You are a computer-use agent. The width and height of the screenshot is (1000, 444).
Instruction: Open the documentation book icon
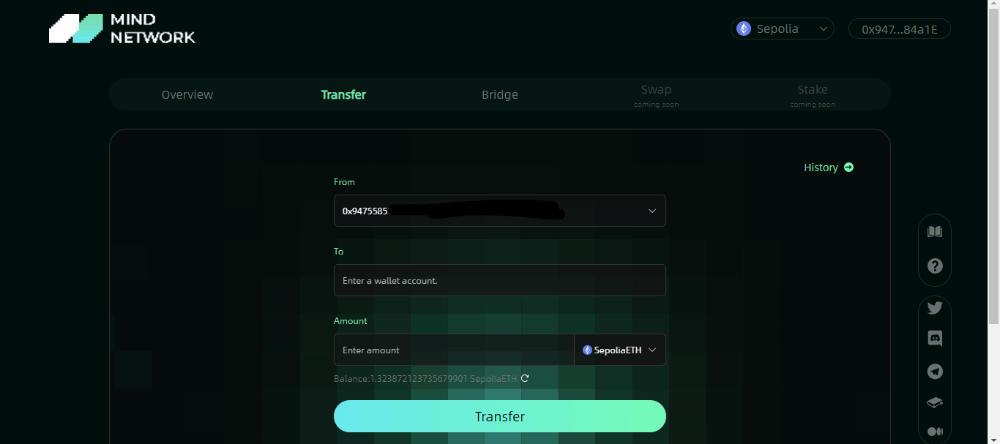(x=934, y=232)
